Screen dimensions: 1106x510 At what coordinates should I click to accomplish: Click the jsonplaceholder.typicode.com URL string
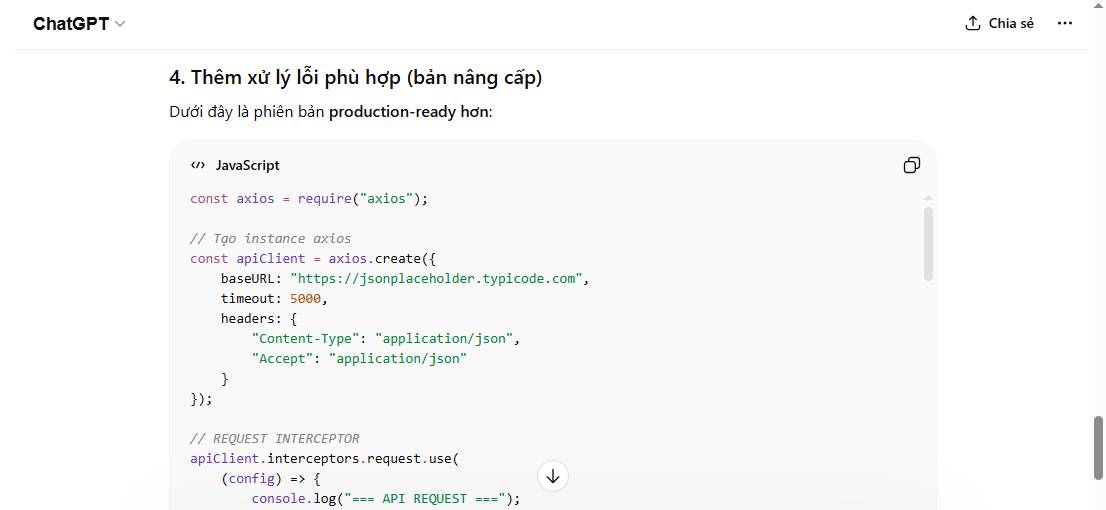[x=435, y=278]
